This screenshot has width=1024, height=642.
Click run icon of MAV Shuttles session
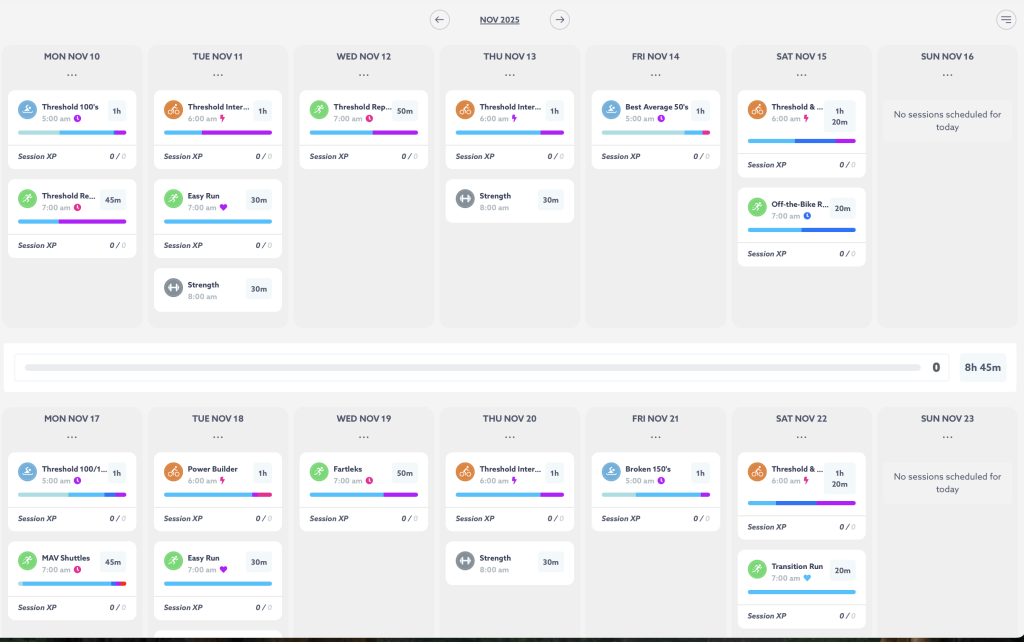(27, 560)
